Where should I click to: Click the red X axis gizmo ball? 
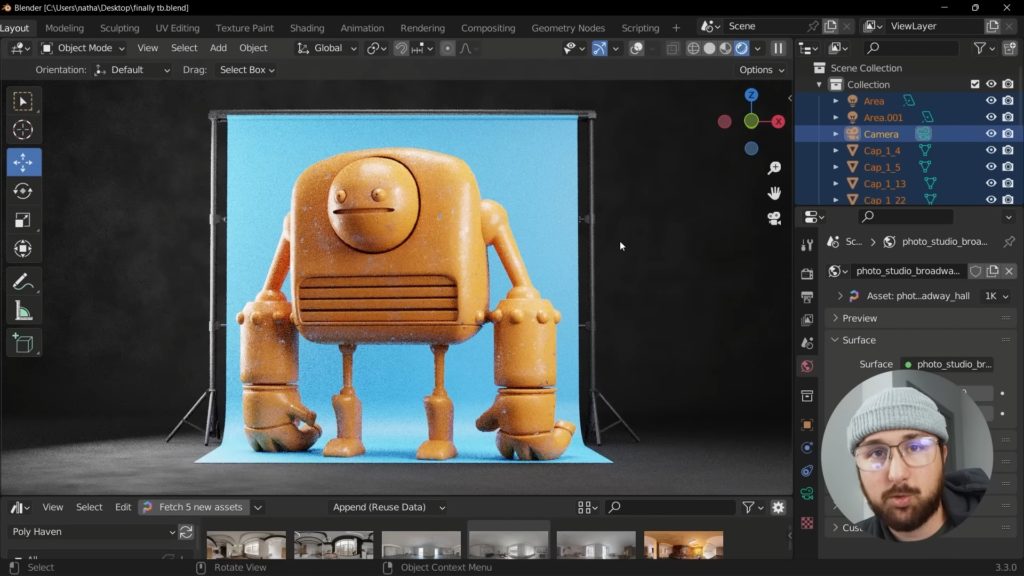tap(777, 121)
